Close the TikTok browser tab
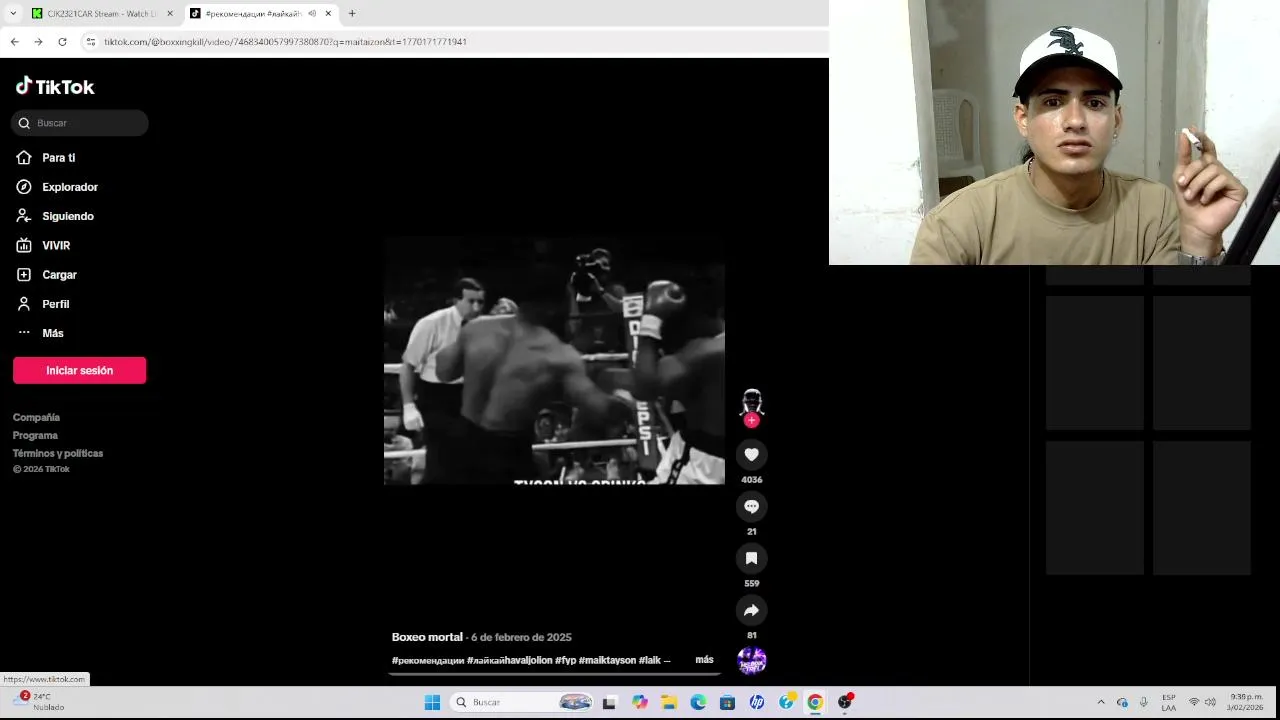 (328, 14)
